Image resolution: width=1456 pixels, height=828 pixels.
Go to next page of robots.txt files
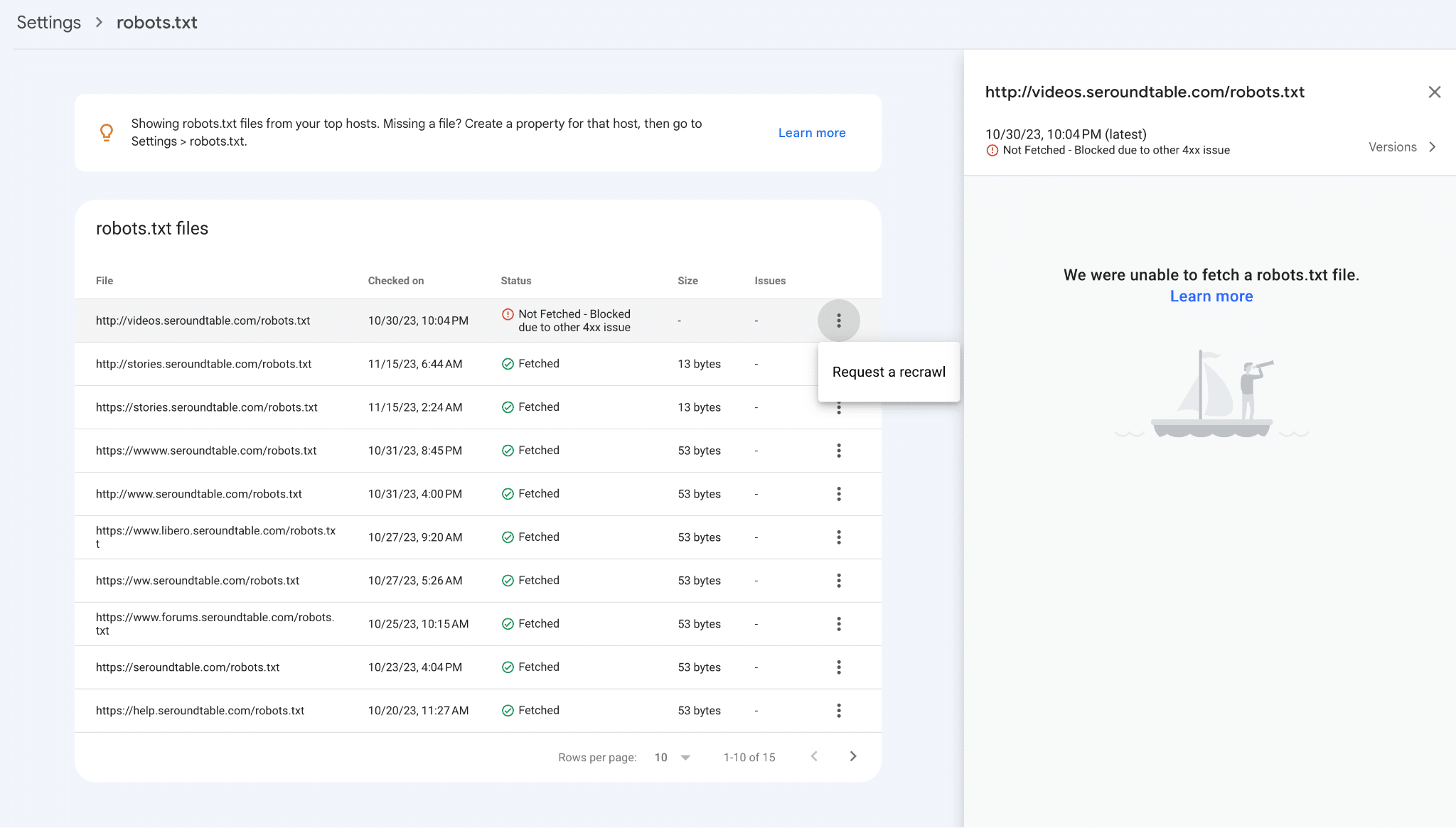[x=853, y=756]
